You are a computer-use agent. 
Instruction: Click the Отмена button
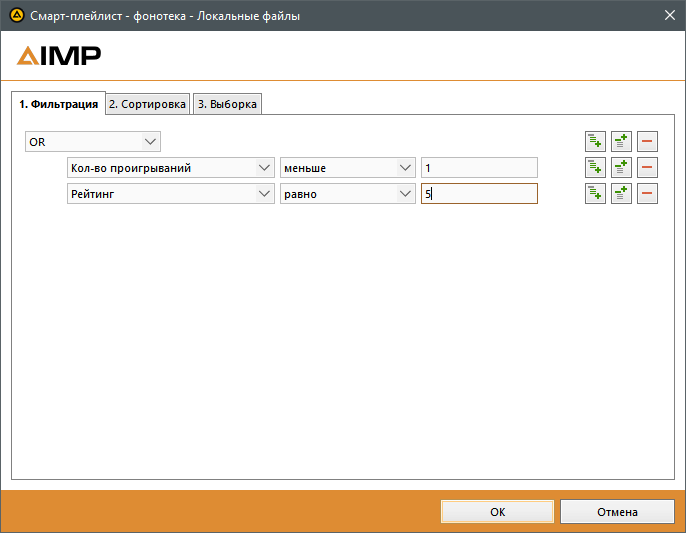(x=617, y=512)
